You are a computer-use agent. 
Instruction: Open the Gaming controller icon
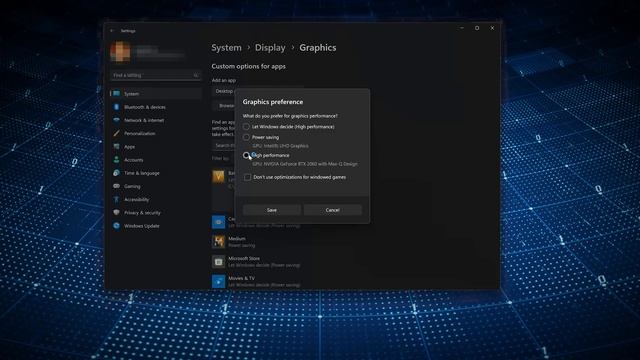(116, 186)
